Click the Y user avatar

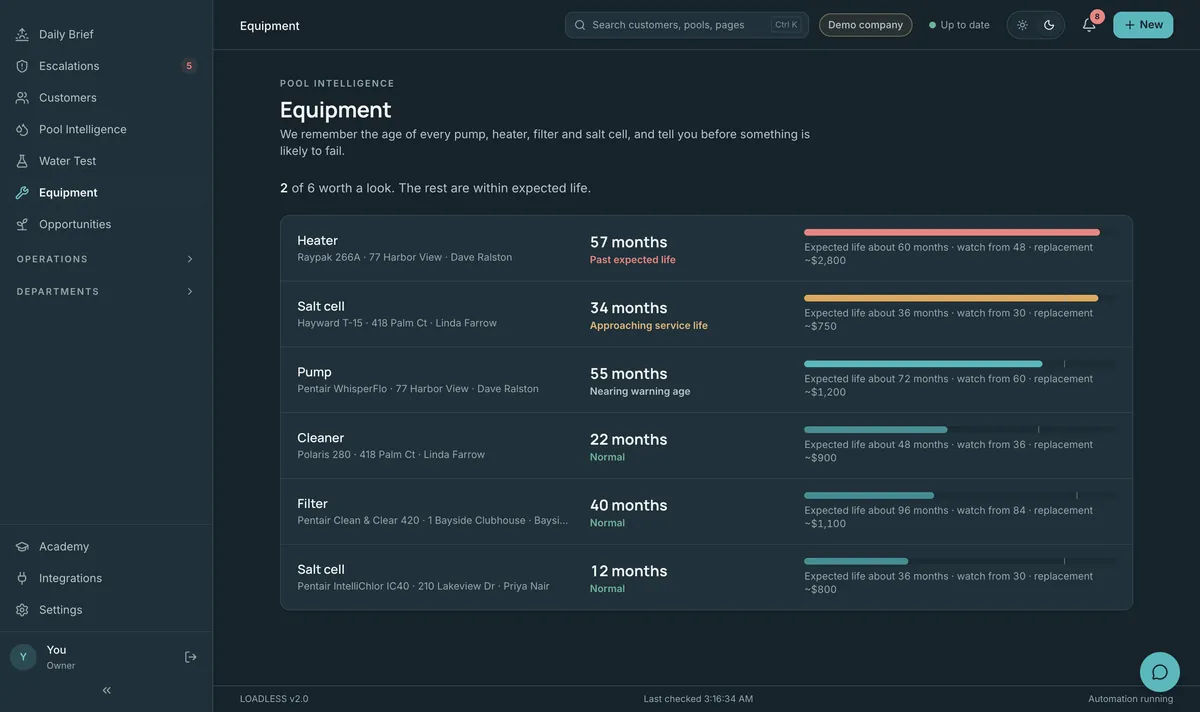(23, 657)
